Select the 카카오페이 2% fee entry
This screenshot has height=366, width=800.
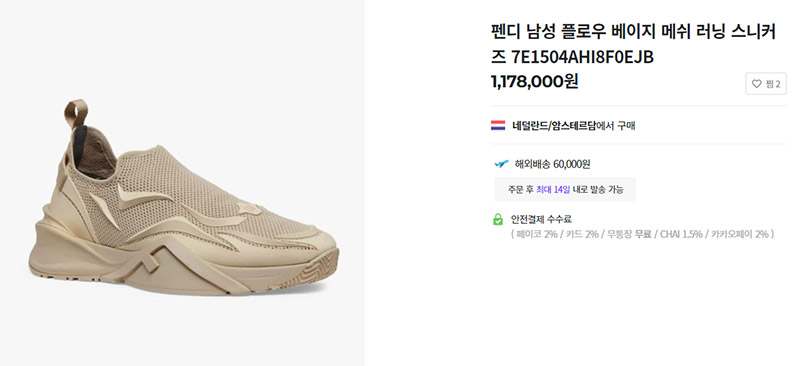click(x=740, y=234)
